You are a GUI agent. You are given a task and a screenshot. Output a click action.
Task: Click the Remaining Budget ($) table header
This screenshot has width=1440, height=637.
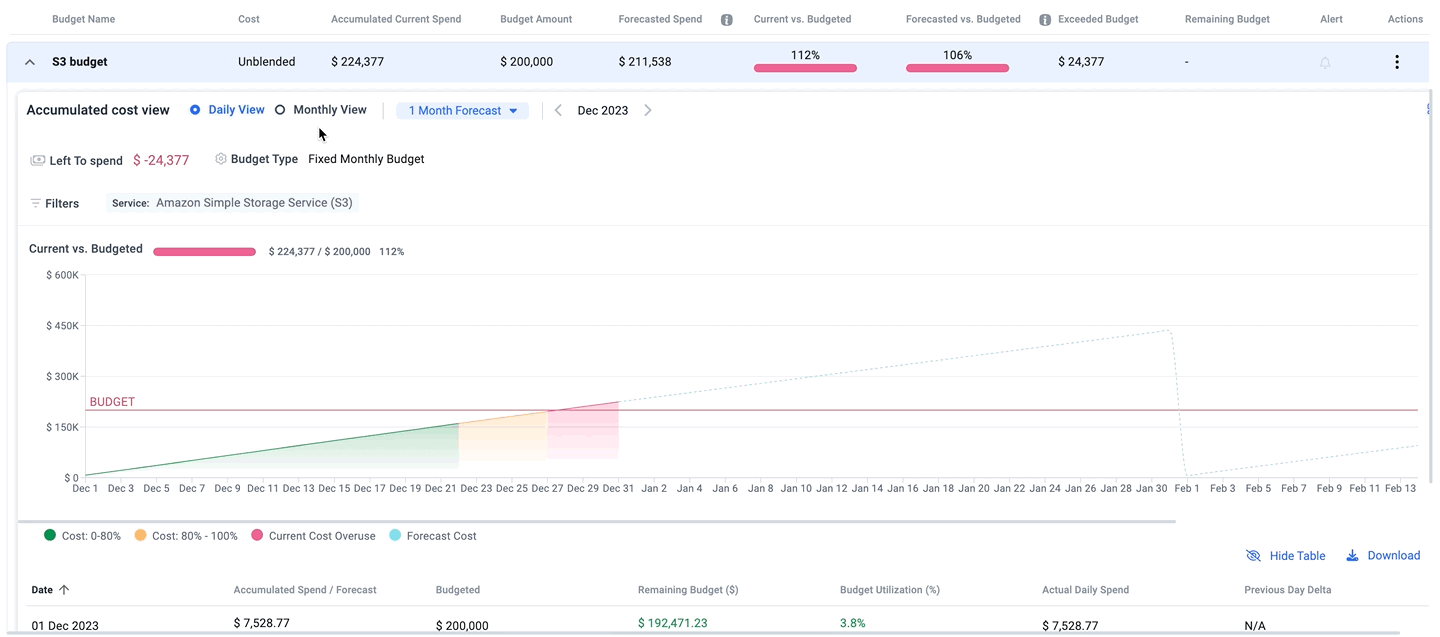688,590
